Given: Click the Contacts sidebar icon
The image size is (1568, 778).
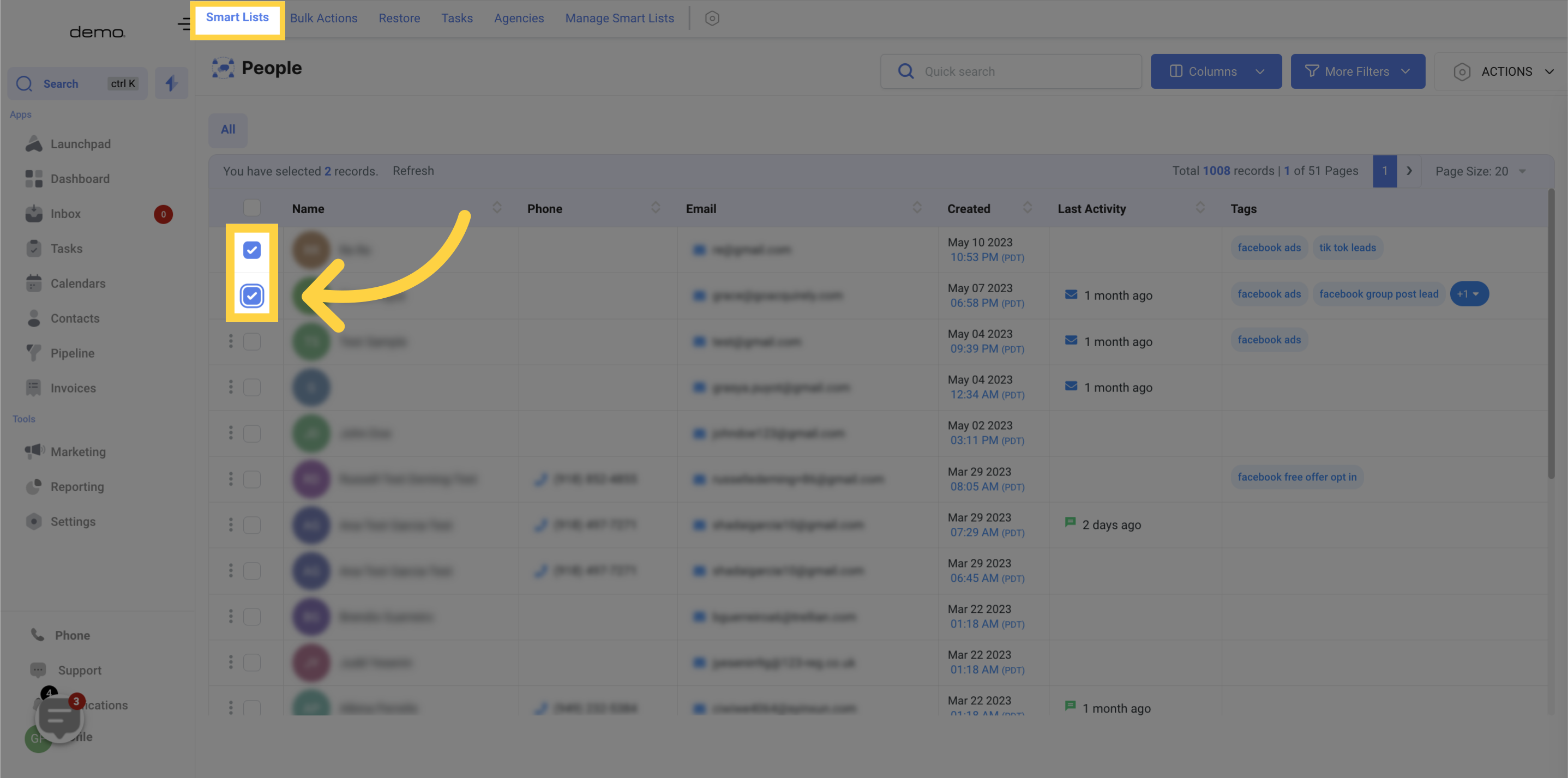Looking at the screenshot, I should 34,318.
